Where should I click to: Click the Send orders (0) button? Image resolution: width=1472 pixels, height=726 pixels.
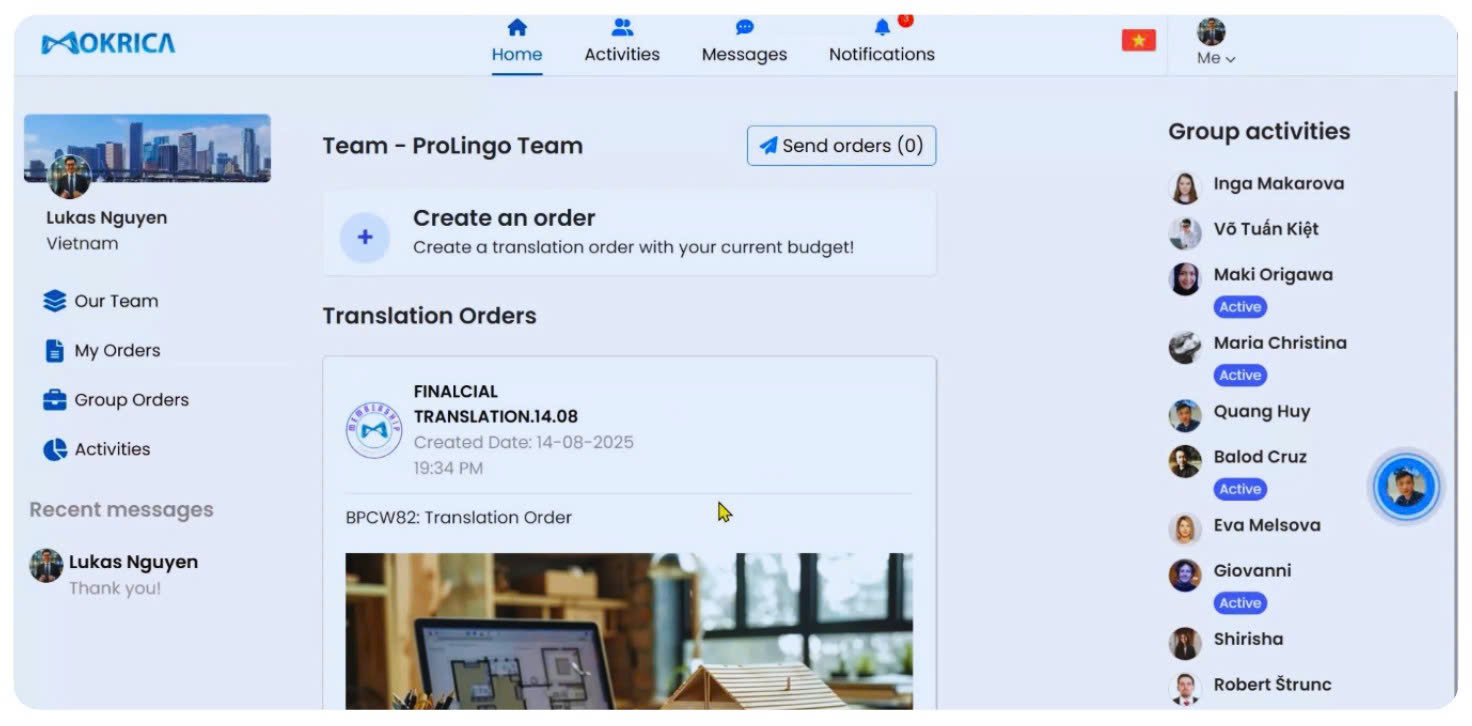click(841, 146)
